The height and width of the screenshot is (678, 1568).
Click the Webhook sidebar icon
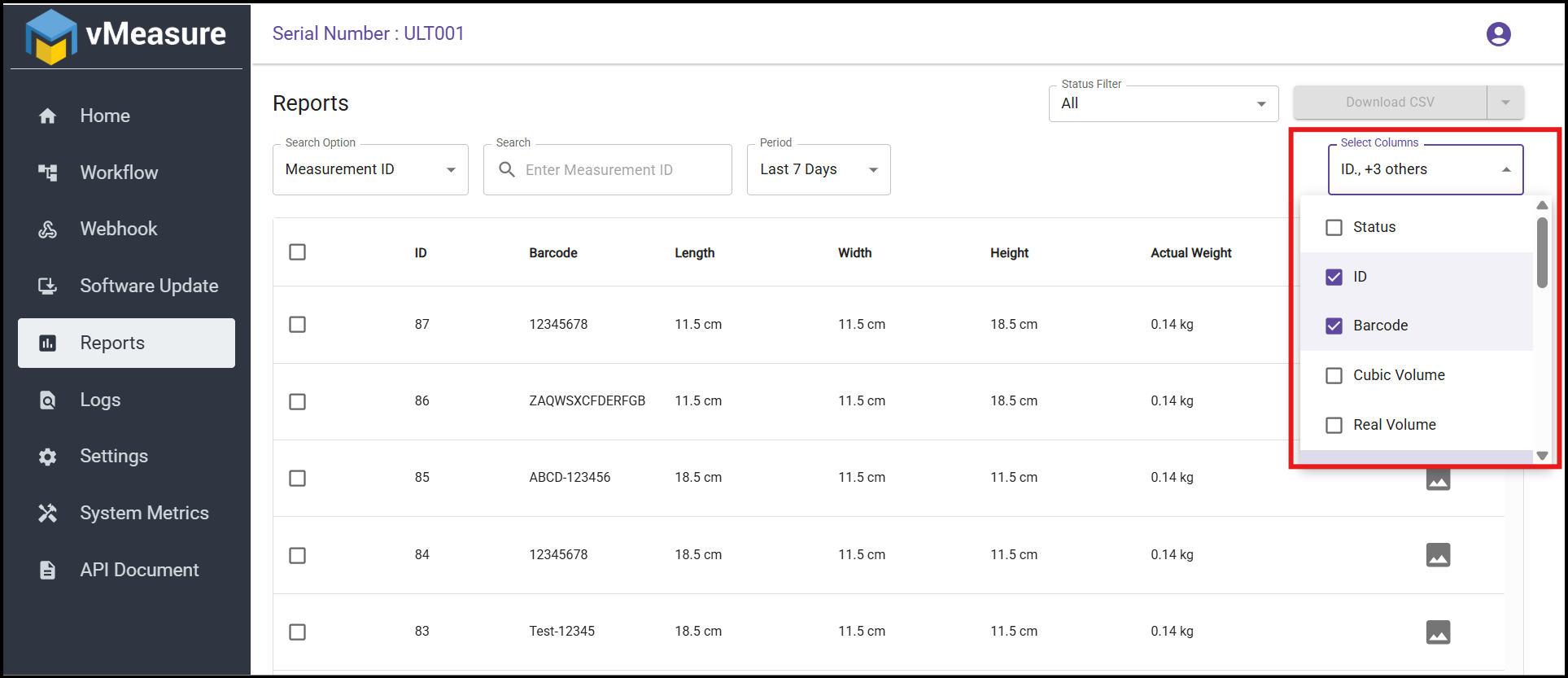tap(48, 229)
